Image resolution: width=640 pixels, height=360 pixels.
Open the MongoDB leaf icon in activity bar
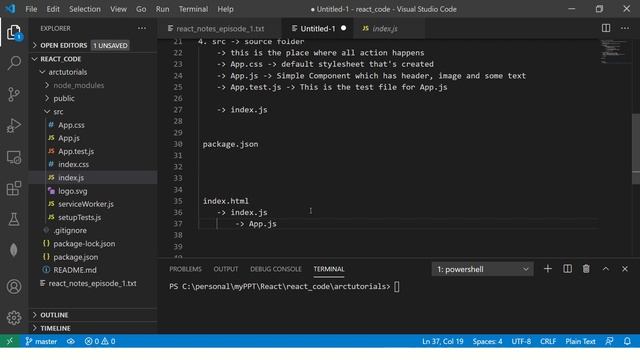[14, 250]
